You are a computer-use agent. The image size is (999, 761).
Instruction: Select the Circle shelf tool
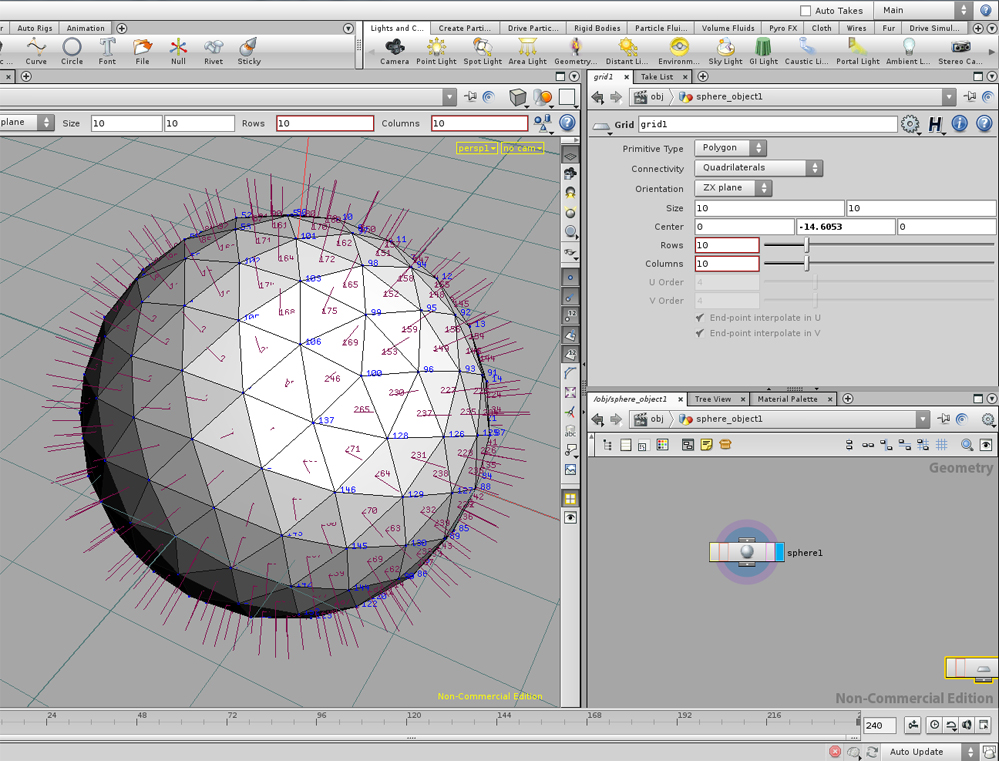[x=71, y=52]
